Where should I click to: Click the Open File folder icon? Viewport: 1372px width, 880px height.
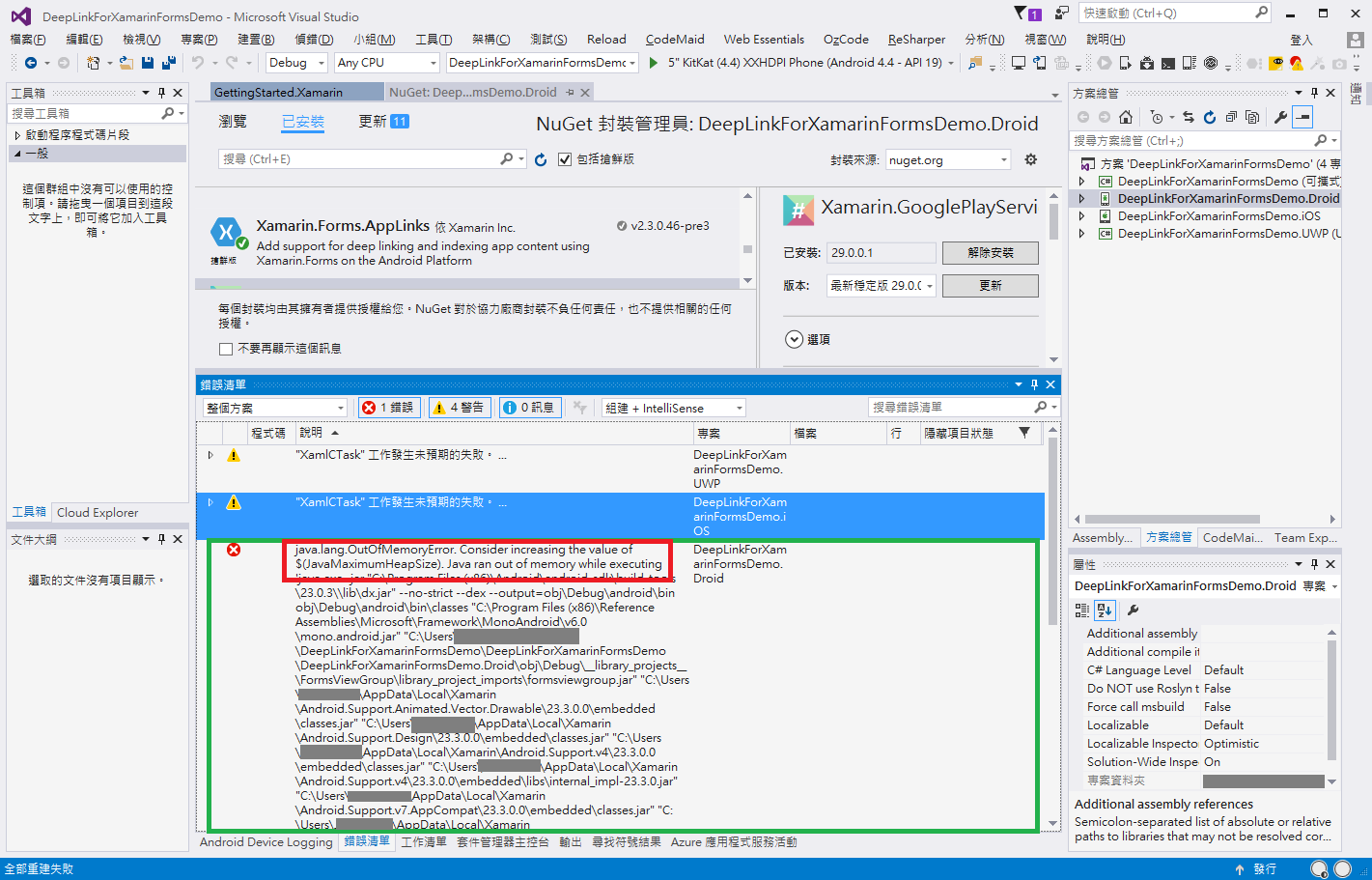click(127, 63)
